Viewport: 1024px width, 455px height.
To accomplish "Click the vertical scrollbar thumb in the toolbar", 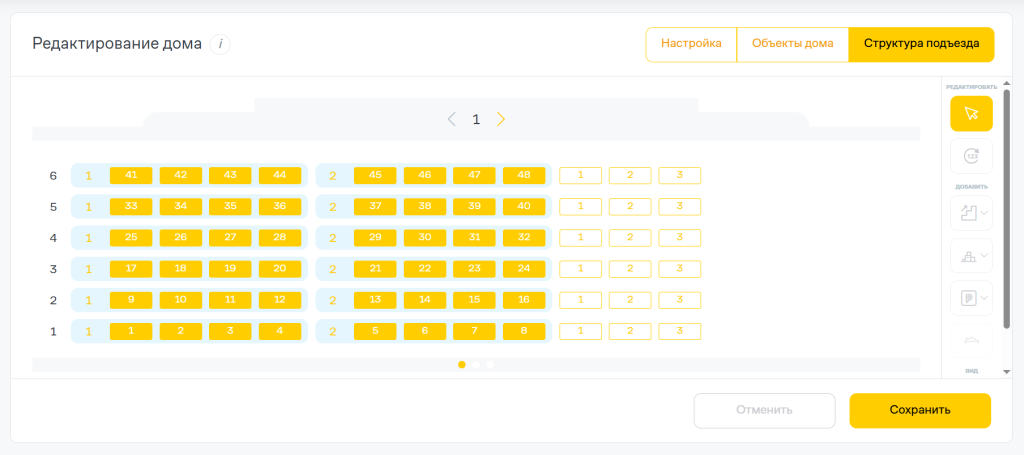I will pos(1007,209).
